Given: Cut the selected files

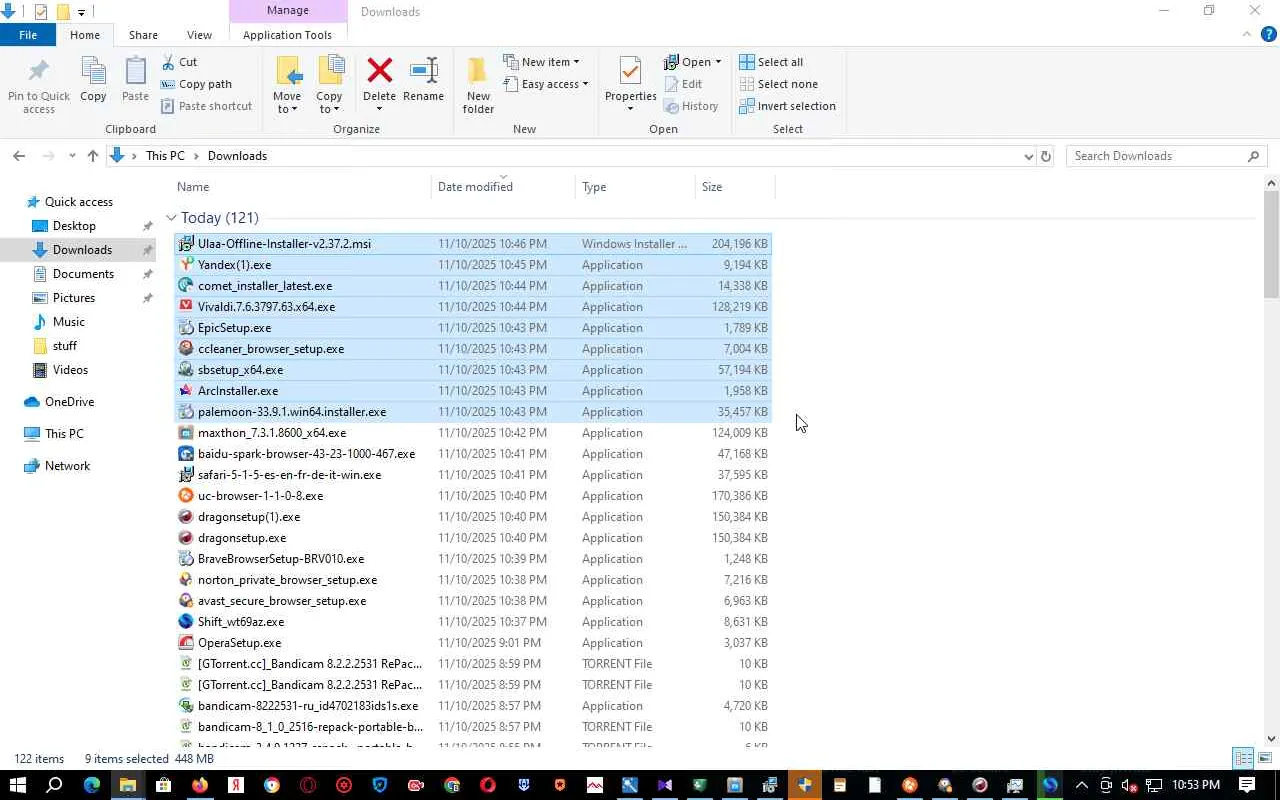Looking at the screenshot, I should (x=178, y=62).
